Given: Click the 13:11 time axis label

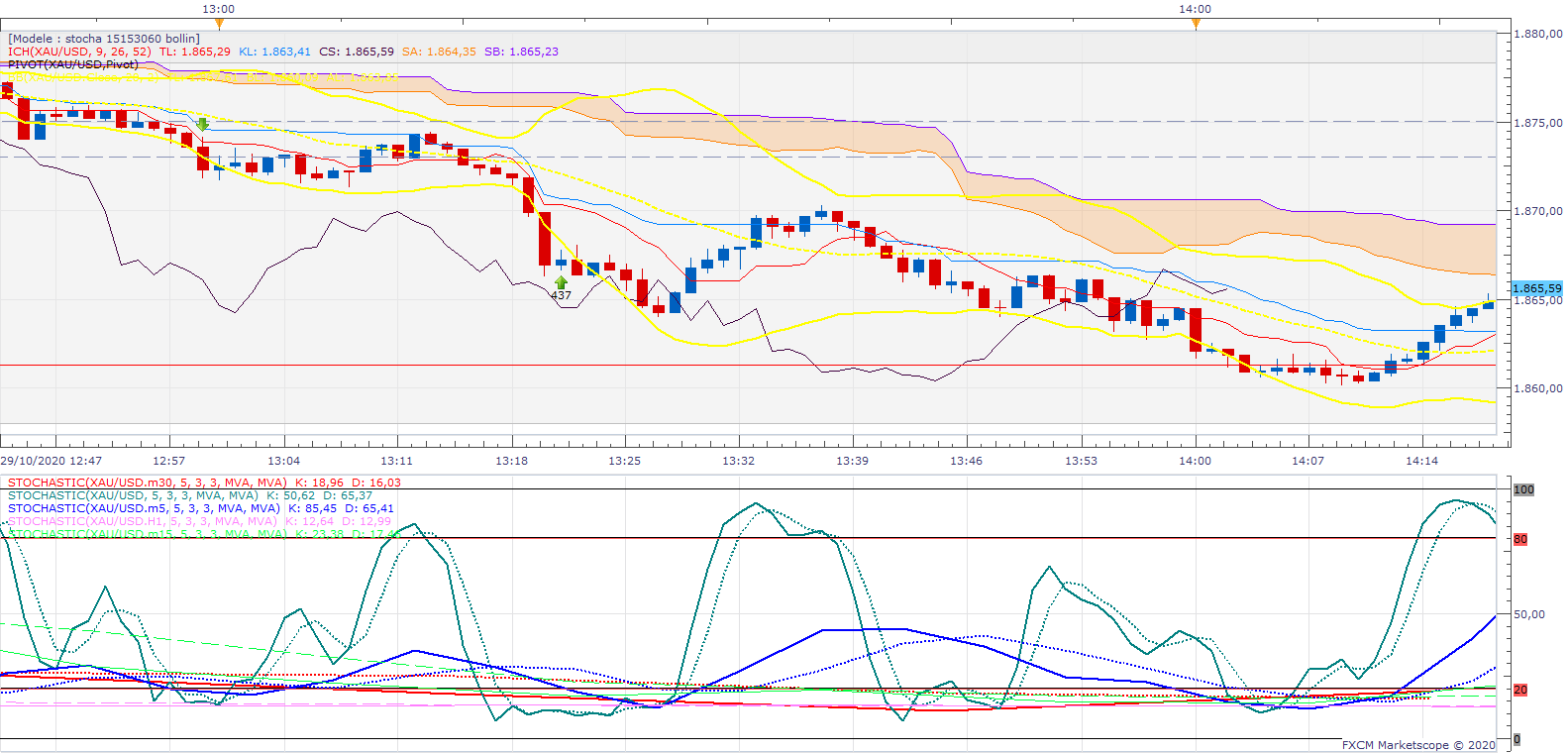Looking at the screenshot, I should 397,461.
